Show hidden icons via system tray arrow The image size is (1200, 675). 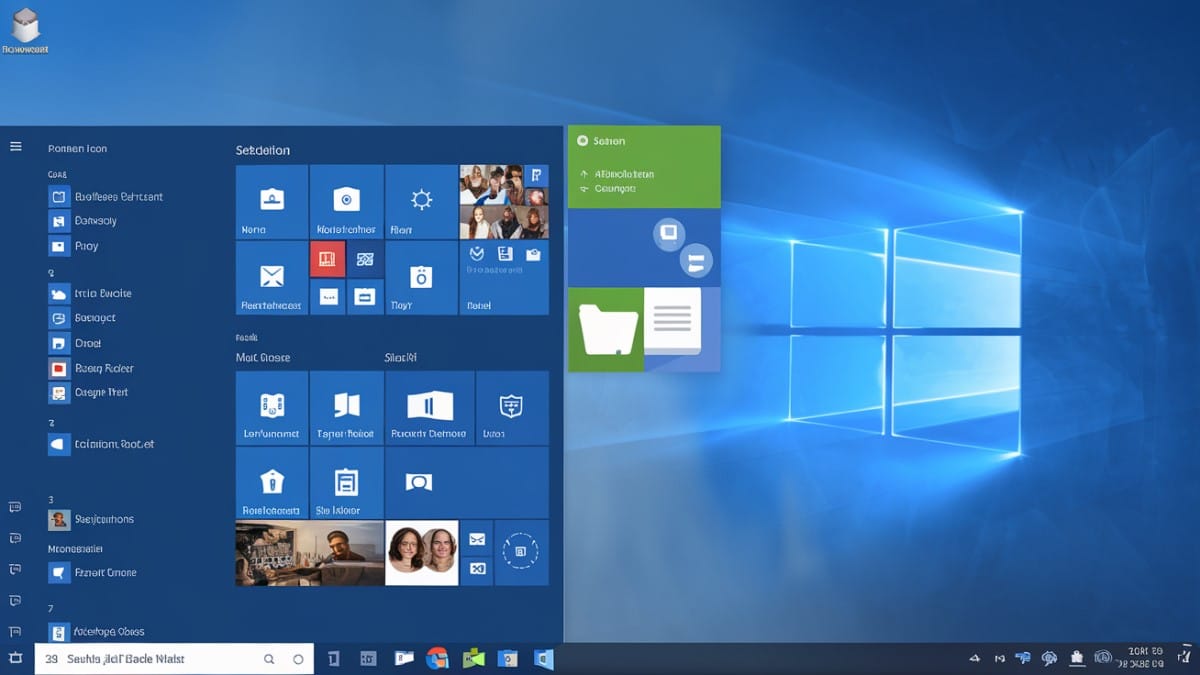click(975, 659)
